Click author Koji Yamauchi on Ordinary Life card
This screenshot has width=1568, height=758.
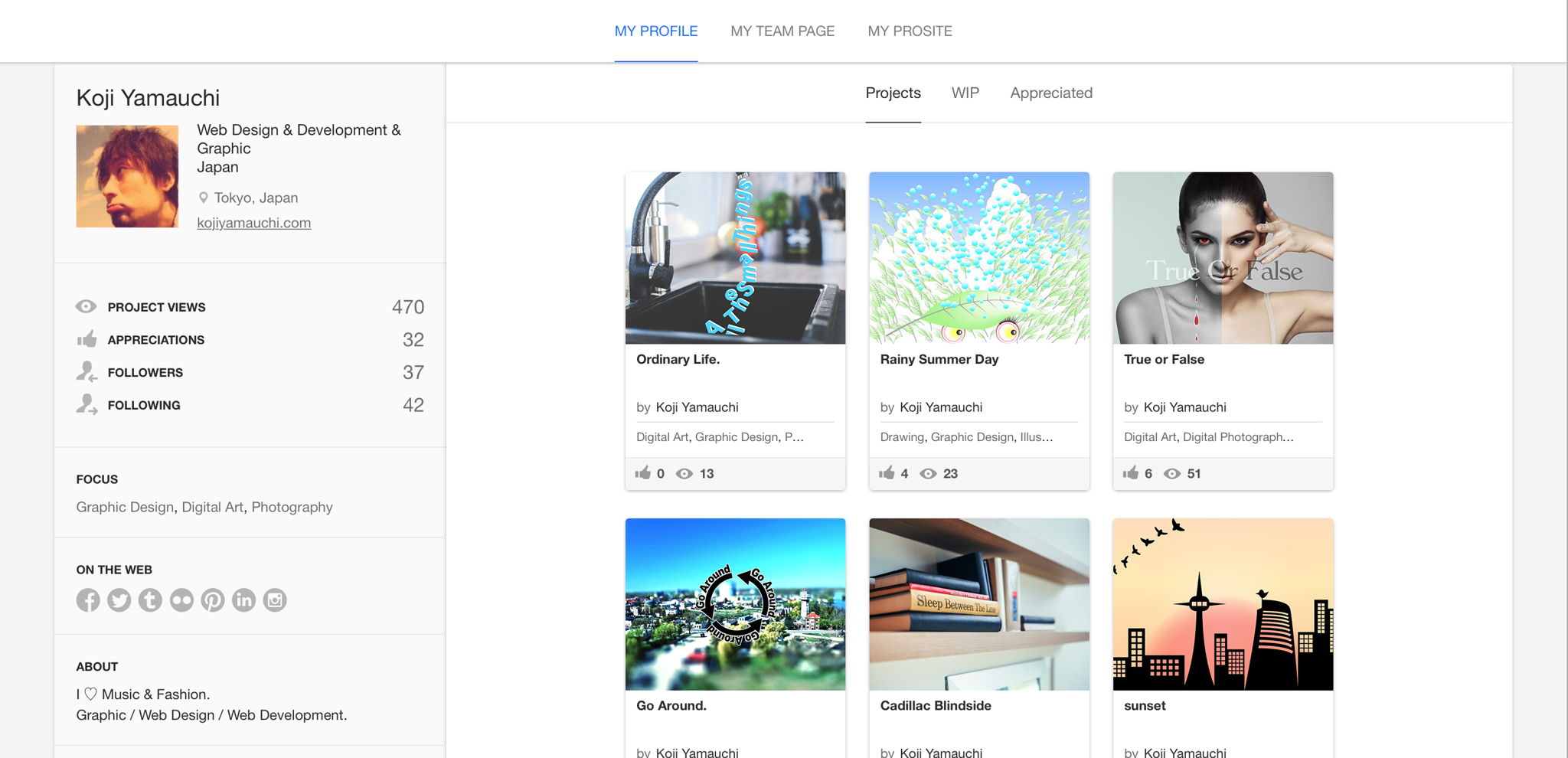tap(697, 407)
